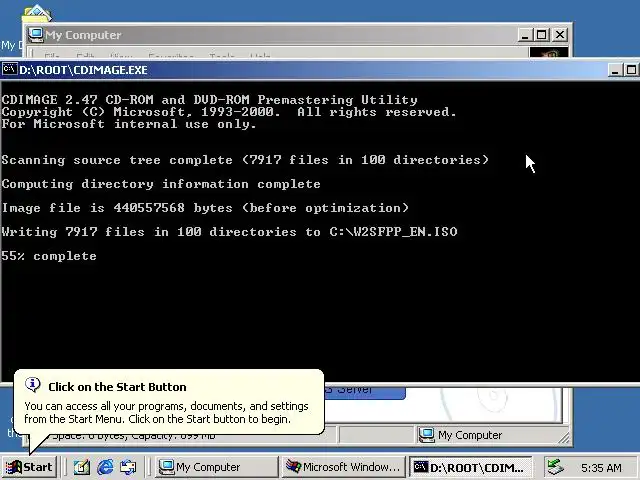Click the system tray hardware icon
640x480 pixels.
[x=556, y=467]
